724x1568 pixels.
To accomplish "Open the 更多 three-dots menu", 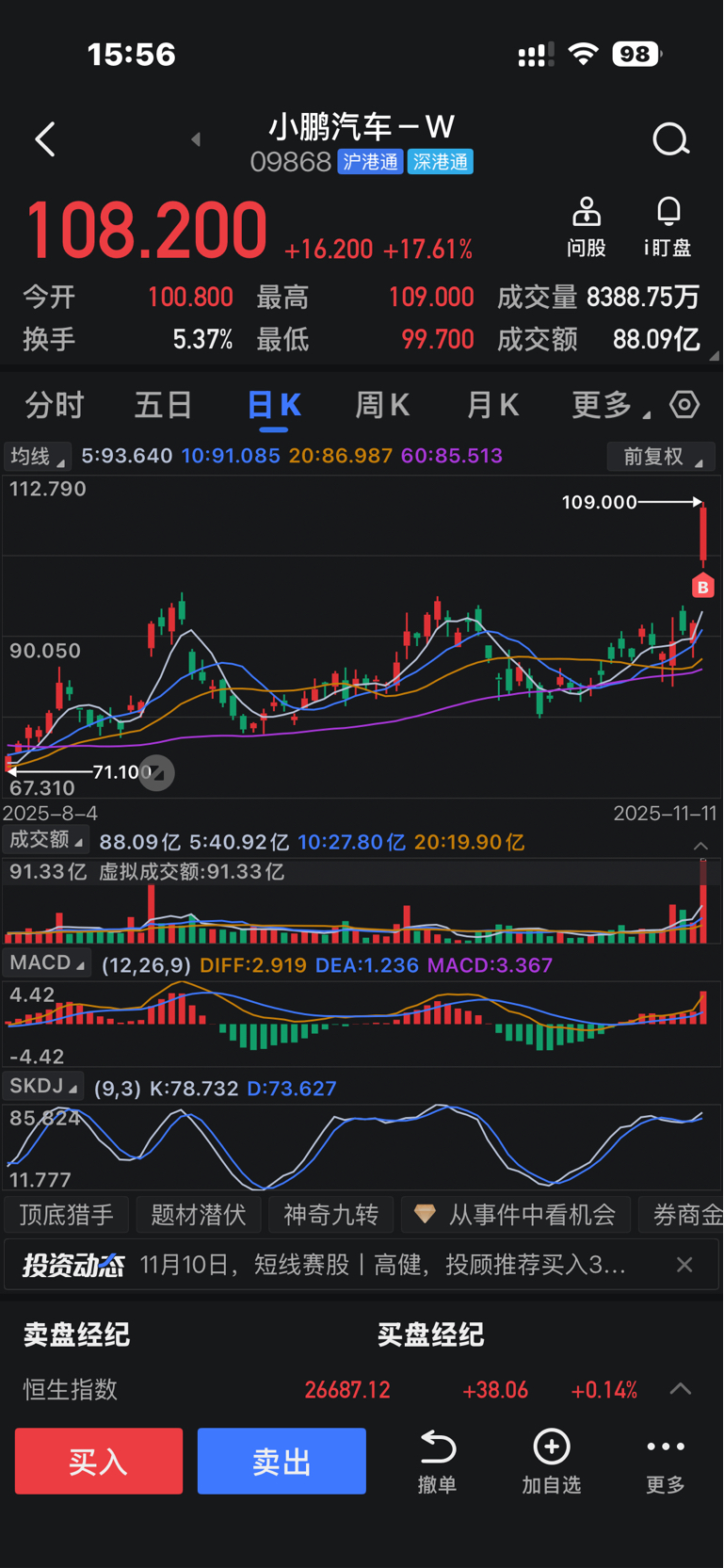I will click(x=666, y=1447).
